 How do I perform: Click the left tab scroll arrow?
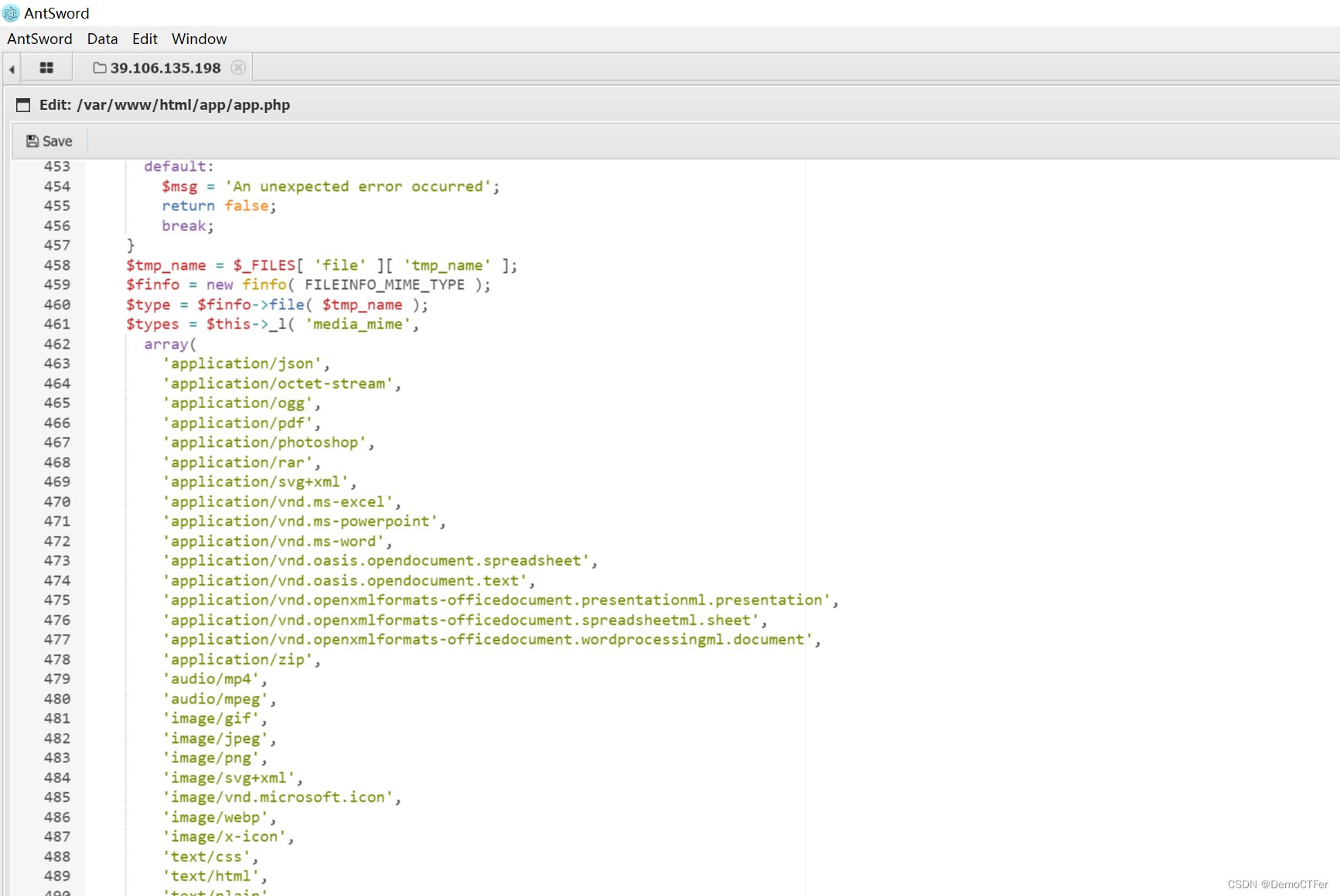point(12,69)
